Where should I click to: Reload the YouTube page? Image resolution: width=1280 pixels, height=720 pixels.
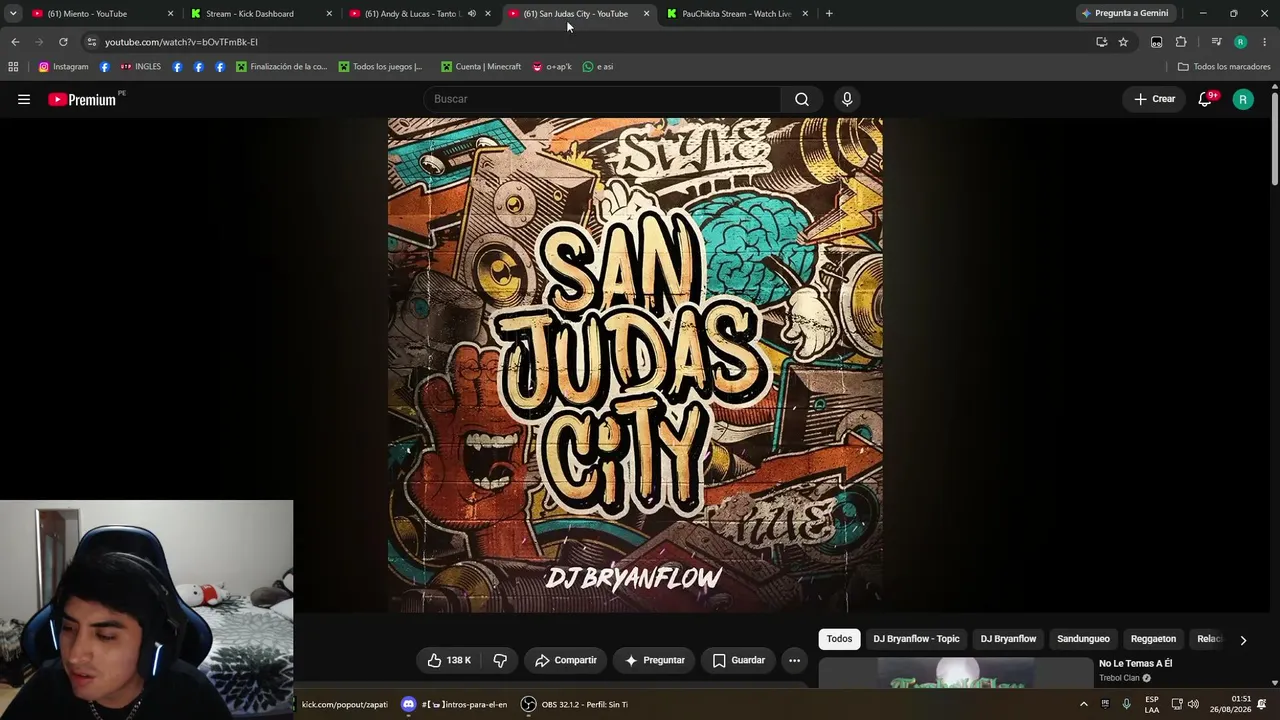pyautogui.click(x=63, y=42)
